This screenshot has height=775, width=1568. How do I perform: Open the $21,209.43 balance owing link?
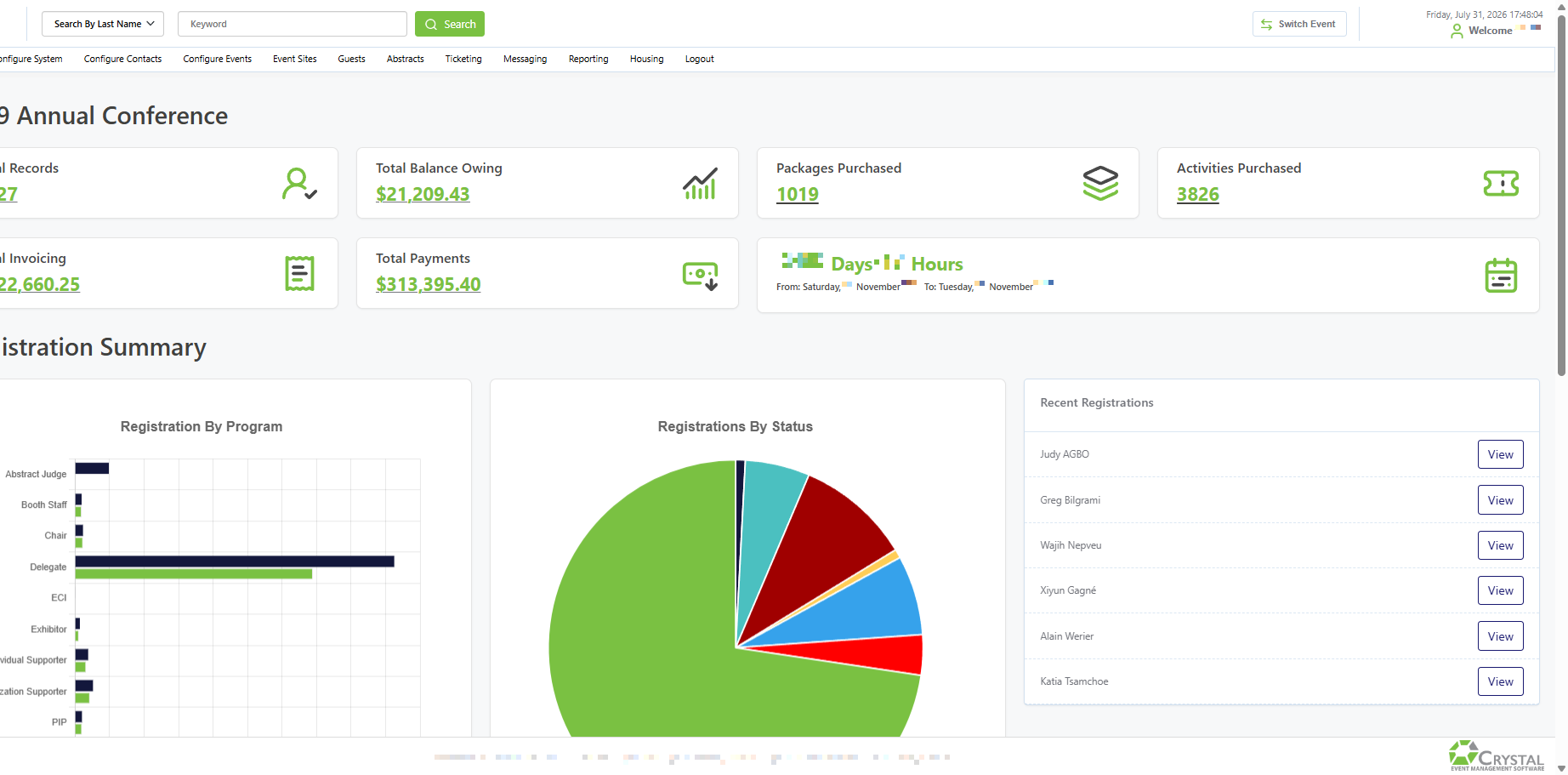pyautogui.click(x=423, y=194)
